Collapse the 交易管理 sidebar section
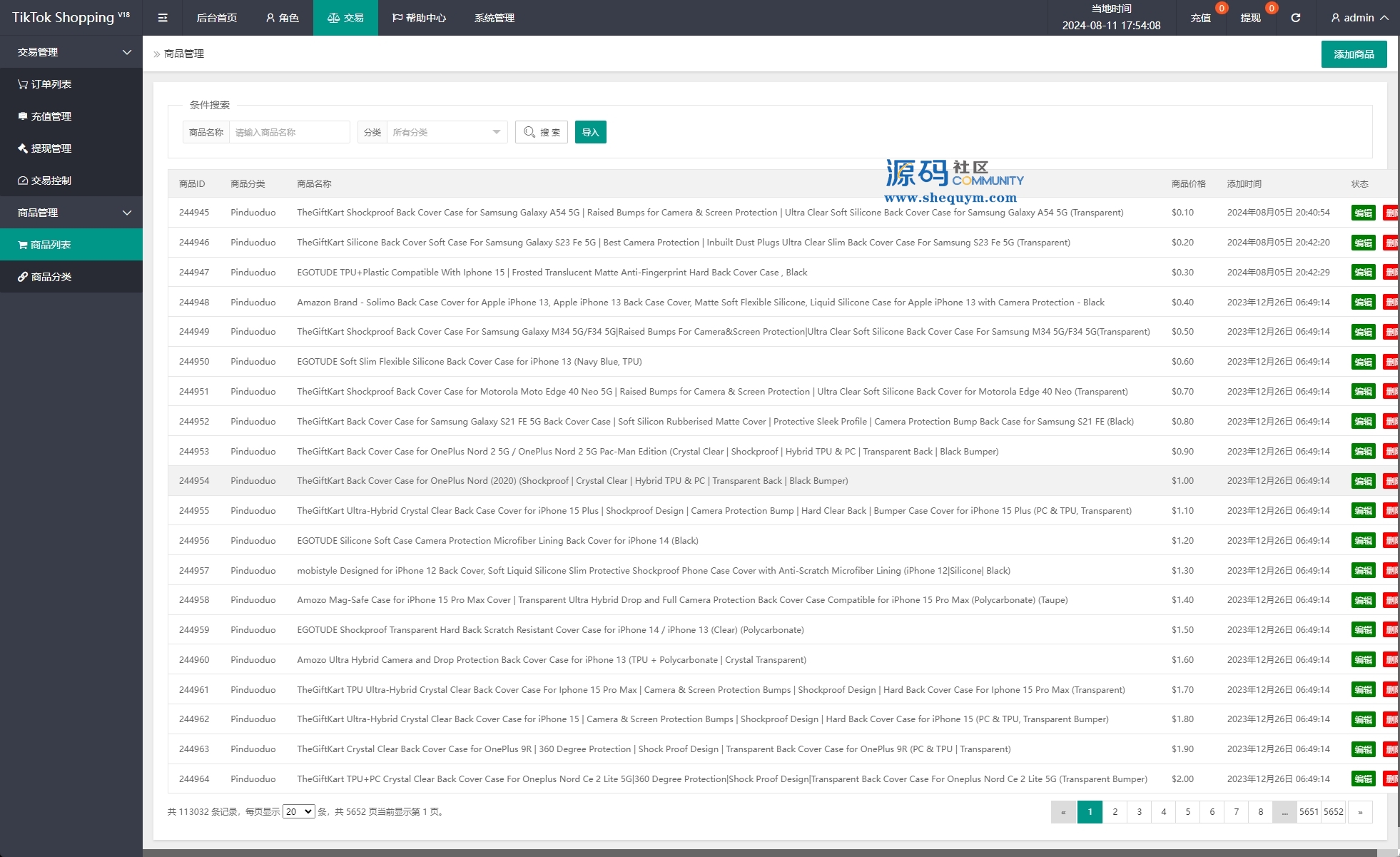The image size is (1400, 857). 71,52
